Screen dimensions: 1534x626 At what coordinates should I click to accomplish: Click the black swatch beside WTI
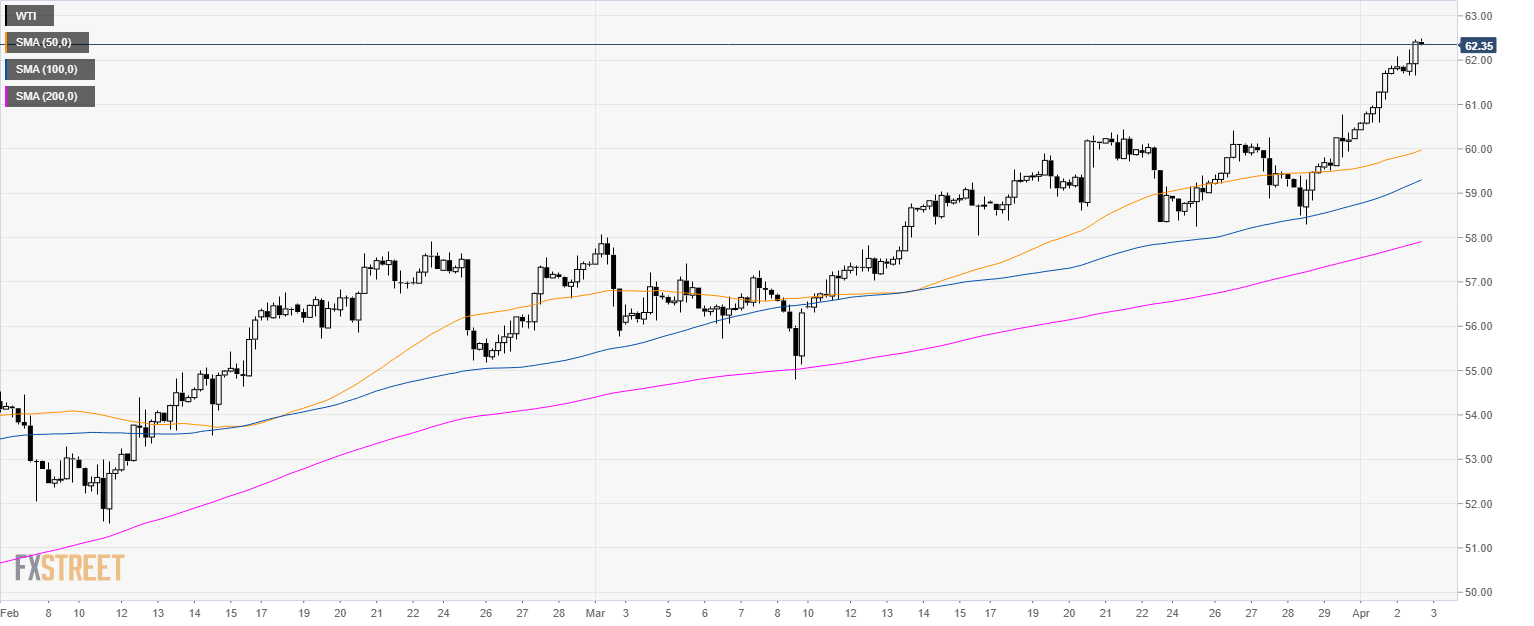7,16
